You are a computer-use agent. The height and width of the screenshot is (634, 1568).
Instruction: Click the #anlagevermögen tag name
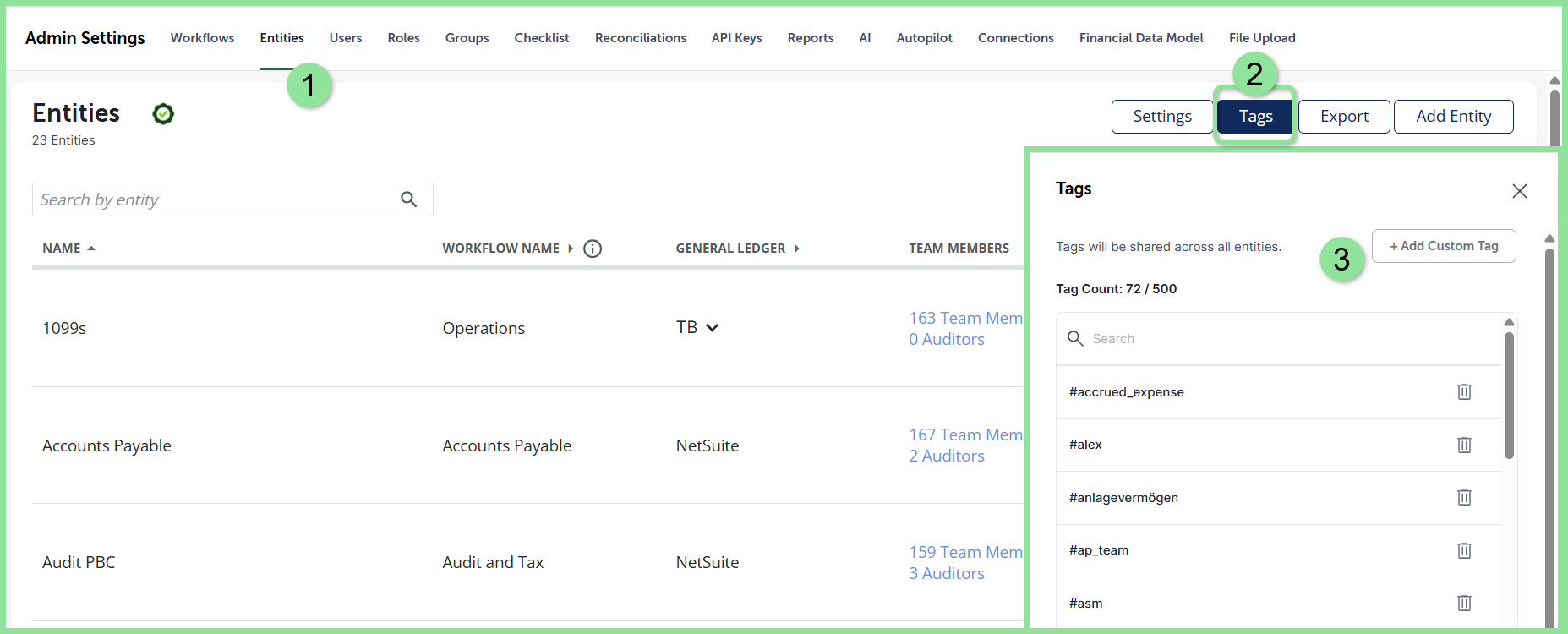tap(1123, 498)
